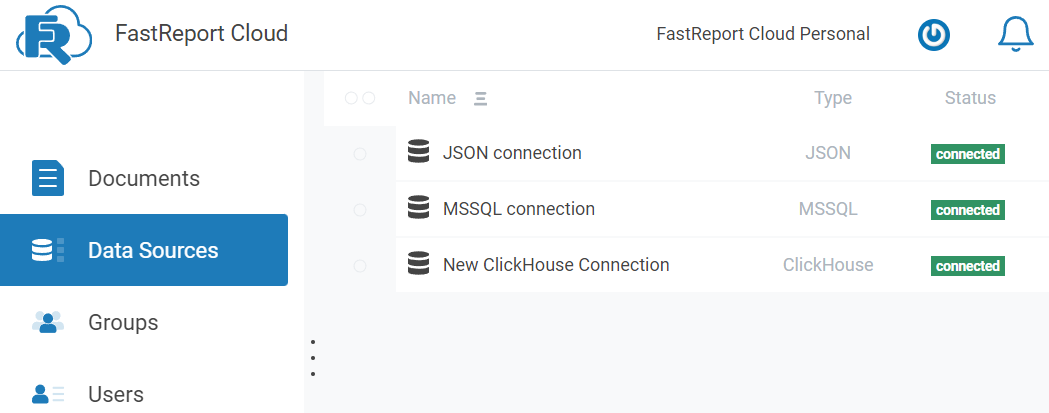This screenshot has width=1049, height=413.
Task: Click the JSON connection database icon
Action: coord(419,153)
